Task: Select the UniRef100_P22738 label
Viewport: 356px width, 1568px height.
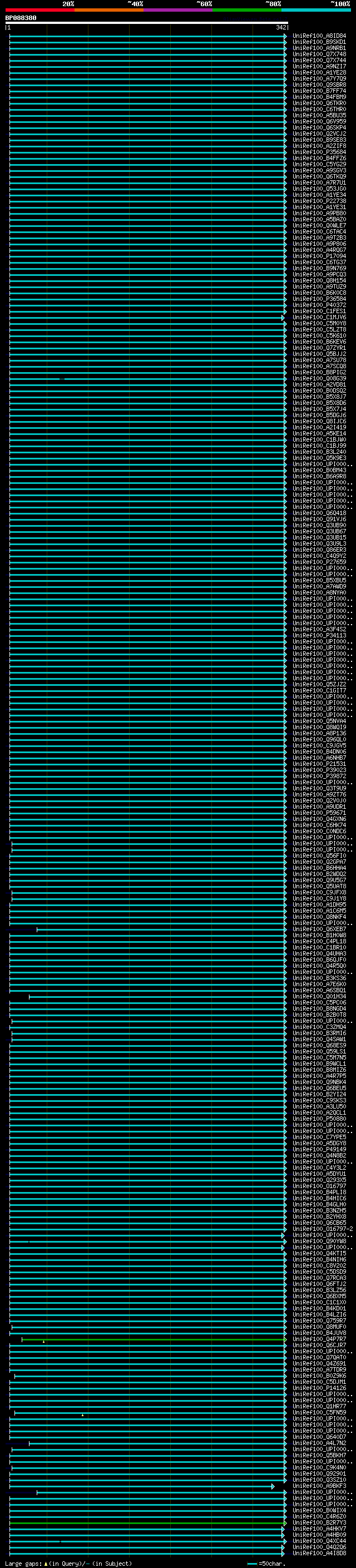Action: point(319,201)
